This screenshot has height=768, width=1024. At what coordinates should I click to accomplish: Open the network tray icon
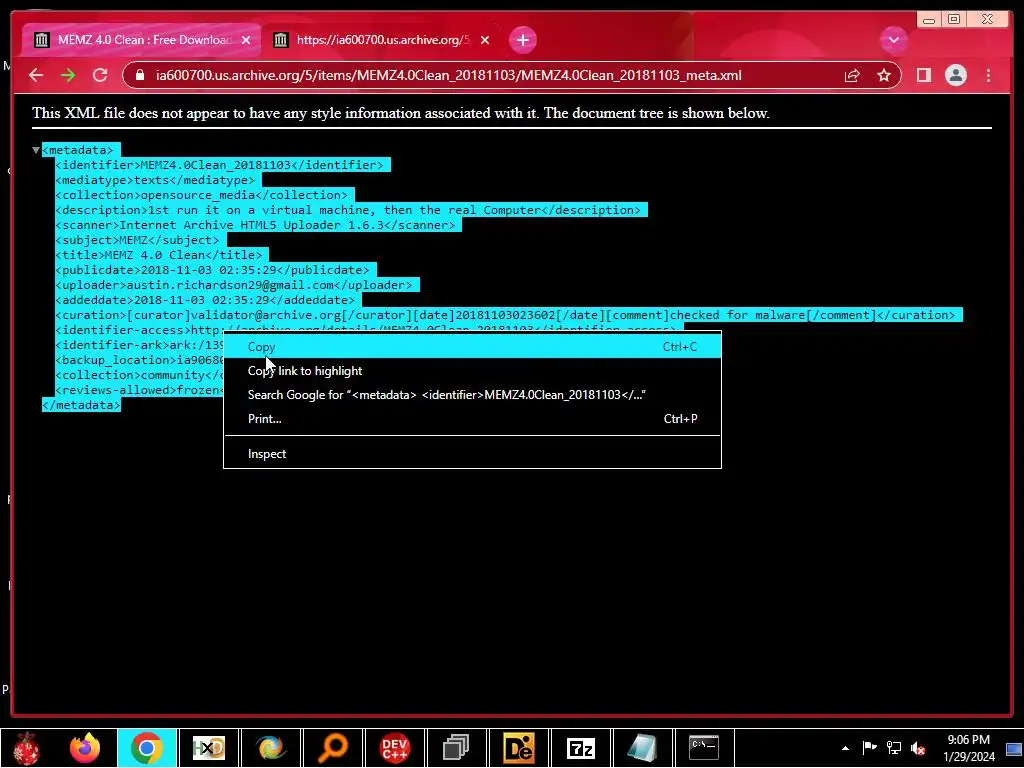click(x=893, y=748)
